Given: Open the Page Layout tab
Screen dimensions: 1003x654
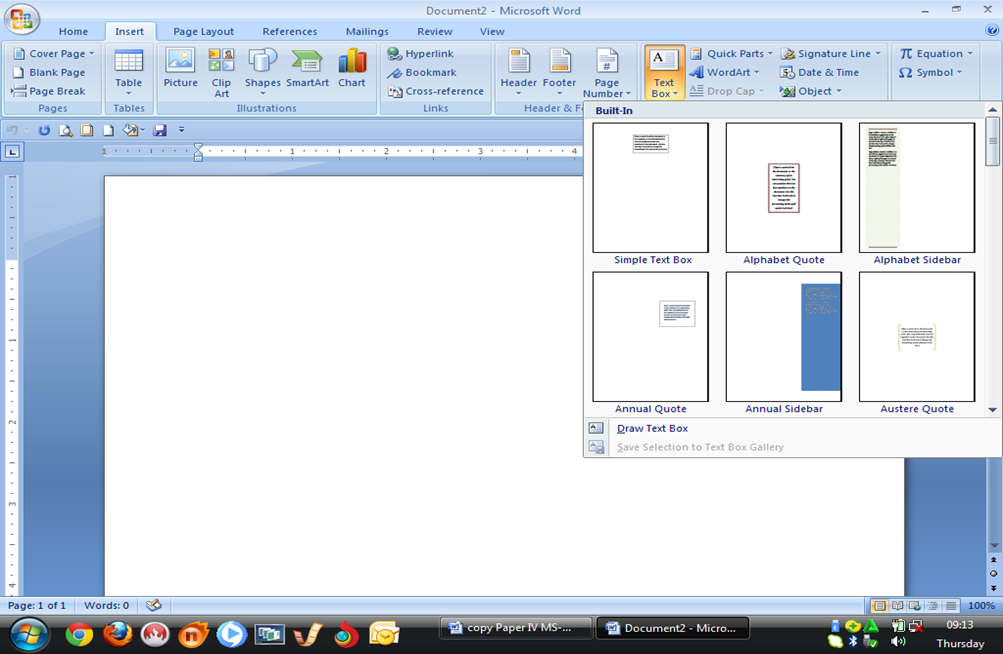Looking at the screenshot, I should [x=203, y=31].
